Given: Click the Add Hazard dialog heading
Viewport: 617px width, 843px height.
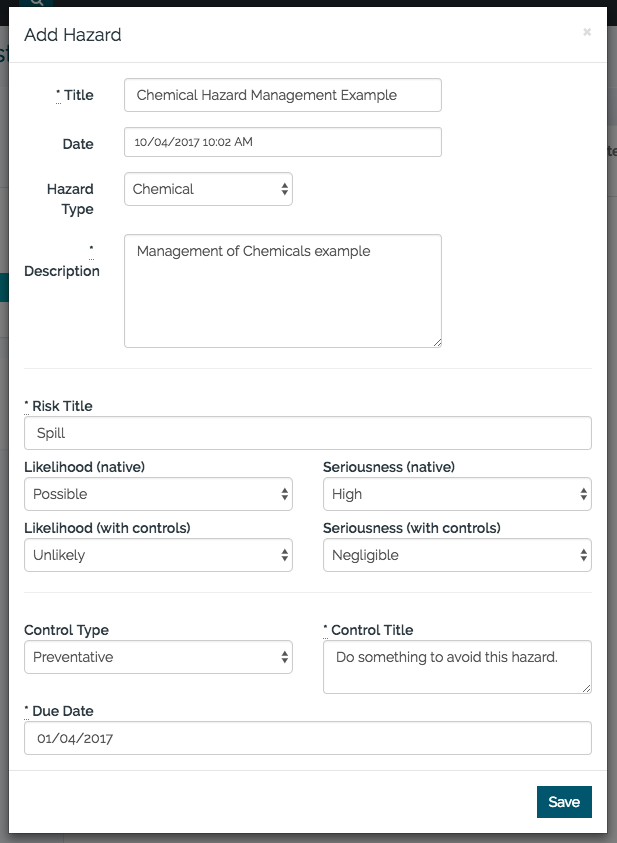Looking at the screenshot, I should tap(73, 35).
